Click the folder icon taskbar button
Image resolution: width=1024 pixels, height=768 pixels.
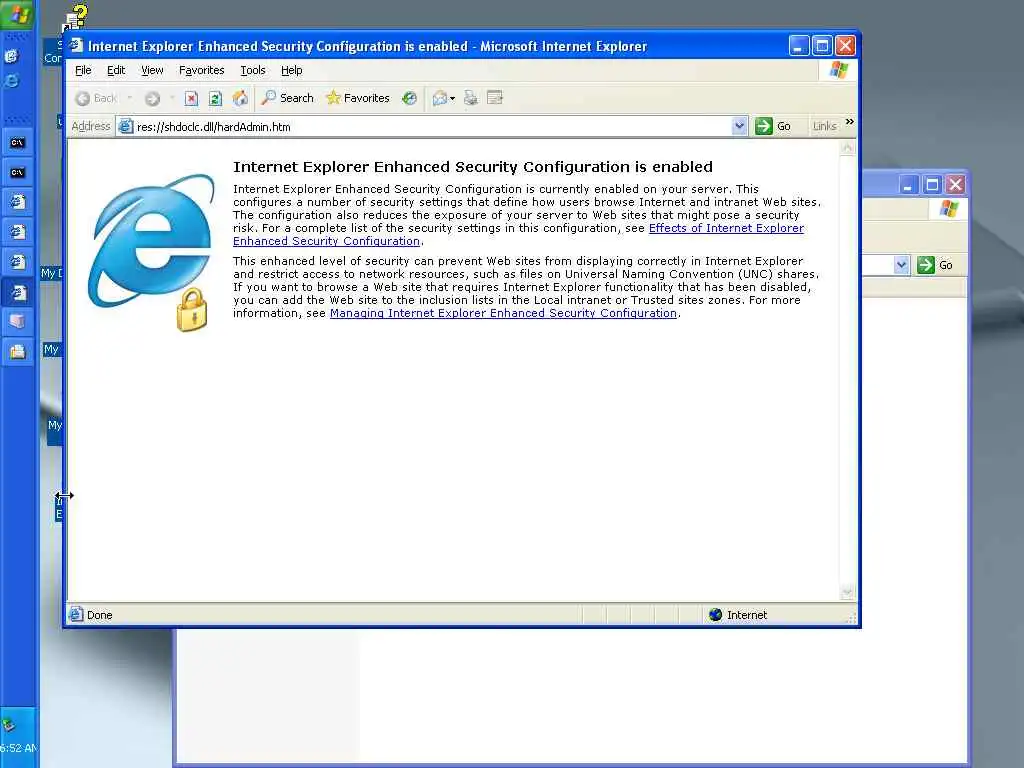coord(18,352)
